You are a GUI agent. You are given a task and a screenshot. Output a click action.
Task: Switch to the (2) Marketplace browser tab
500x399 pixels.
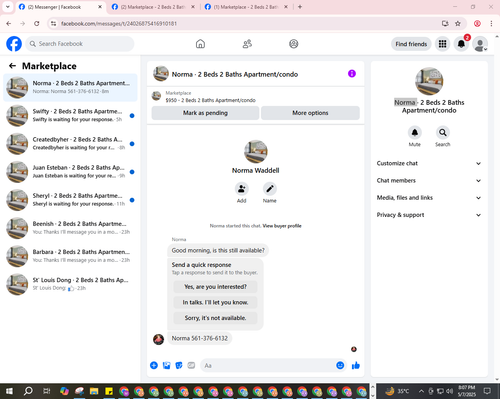click(x=153, y=7)
